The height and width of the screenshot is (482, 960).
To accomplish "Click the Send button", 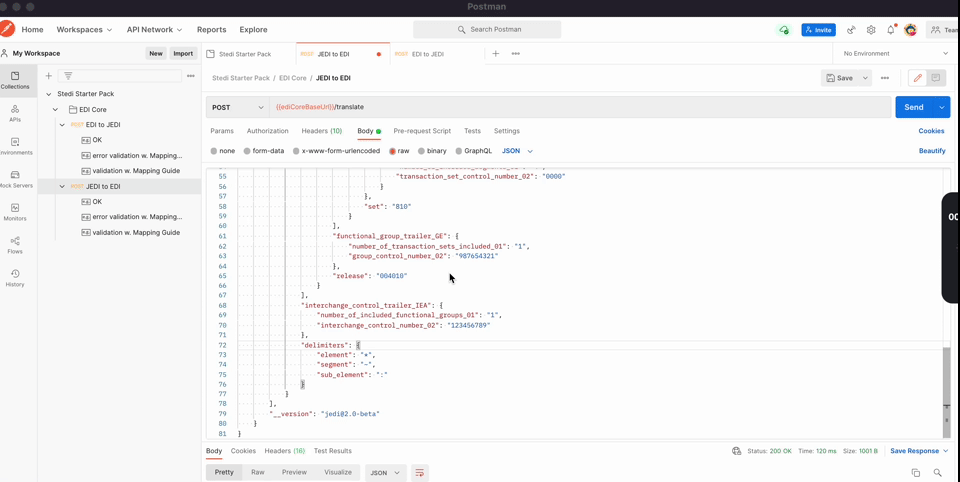I will tap(914, 107).
